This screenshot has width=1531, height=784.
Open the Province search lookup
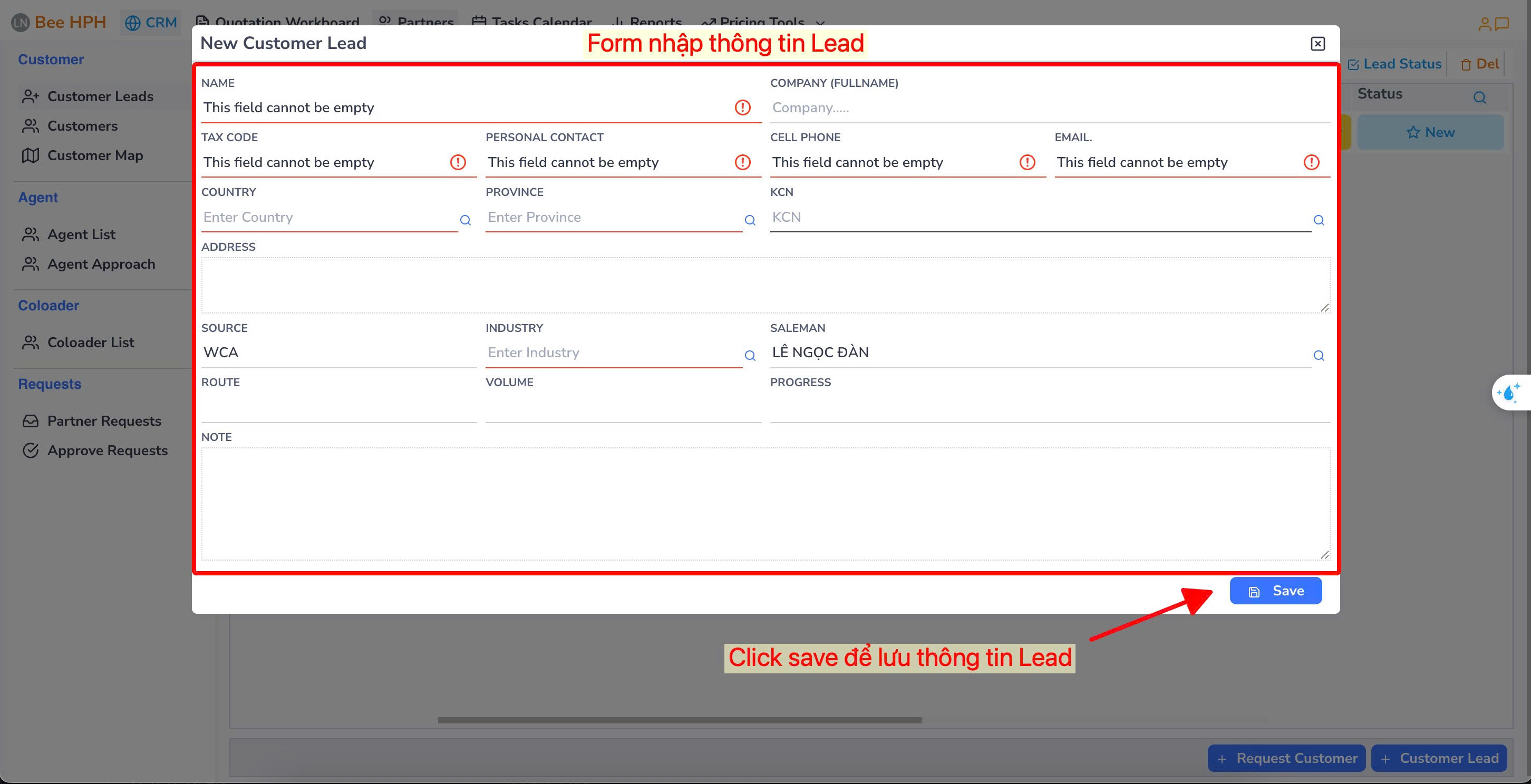pyautogui.click(x=750, y=220)
